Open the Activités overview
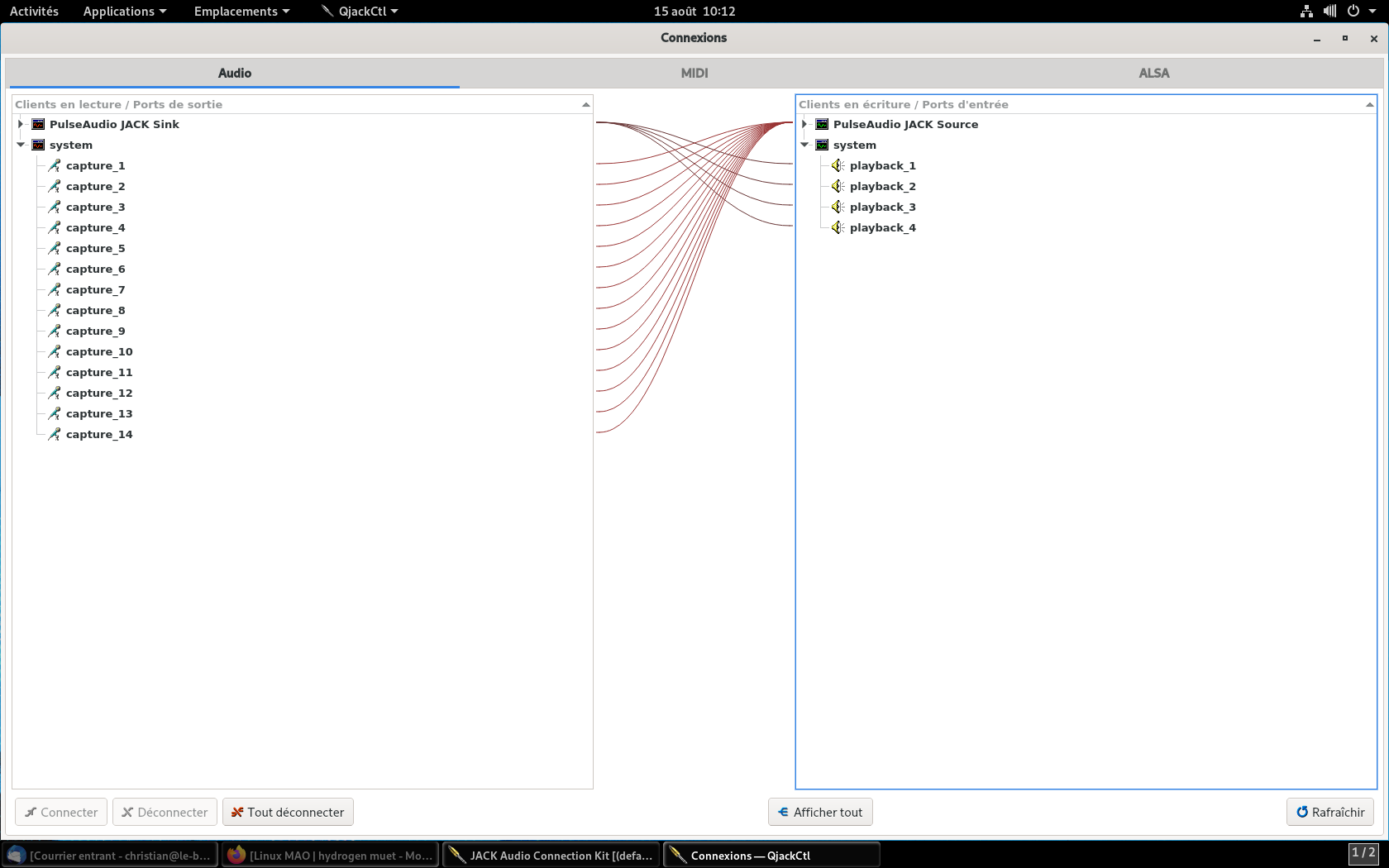 pyautogui.click(x=34, y=11)
